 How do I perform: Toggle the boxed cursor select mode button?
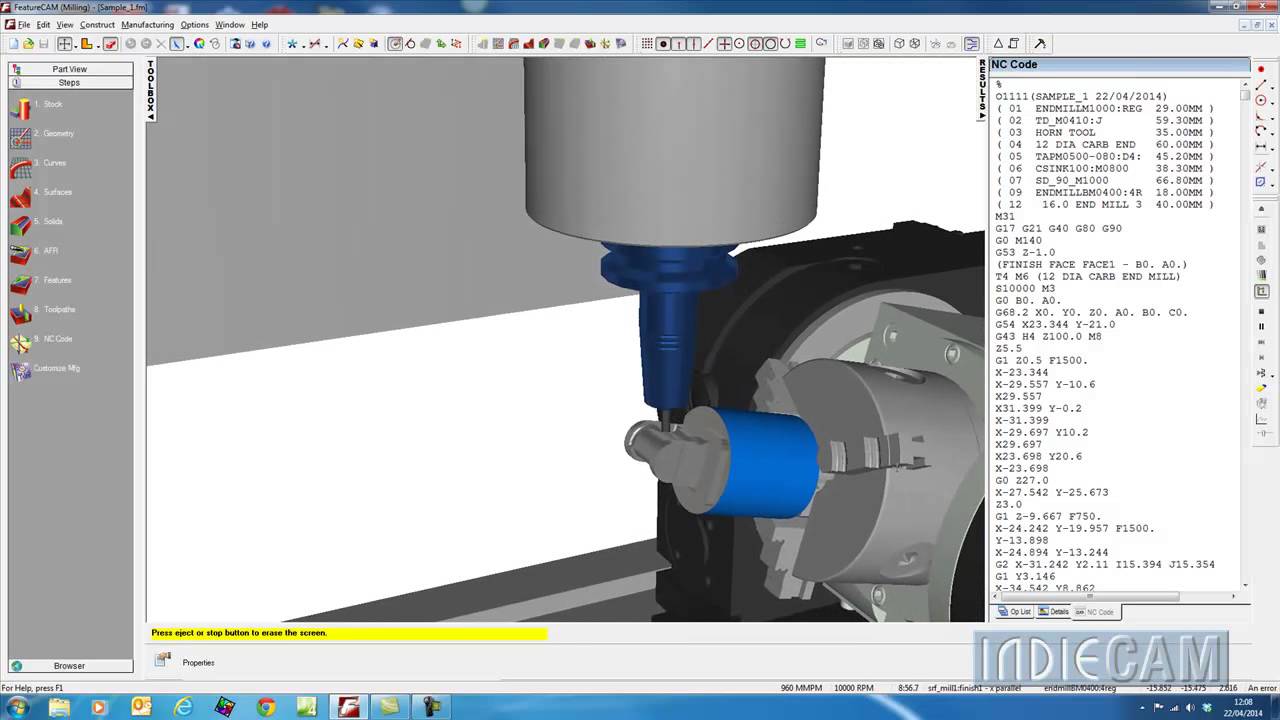(176, 44)
